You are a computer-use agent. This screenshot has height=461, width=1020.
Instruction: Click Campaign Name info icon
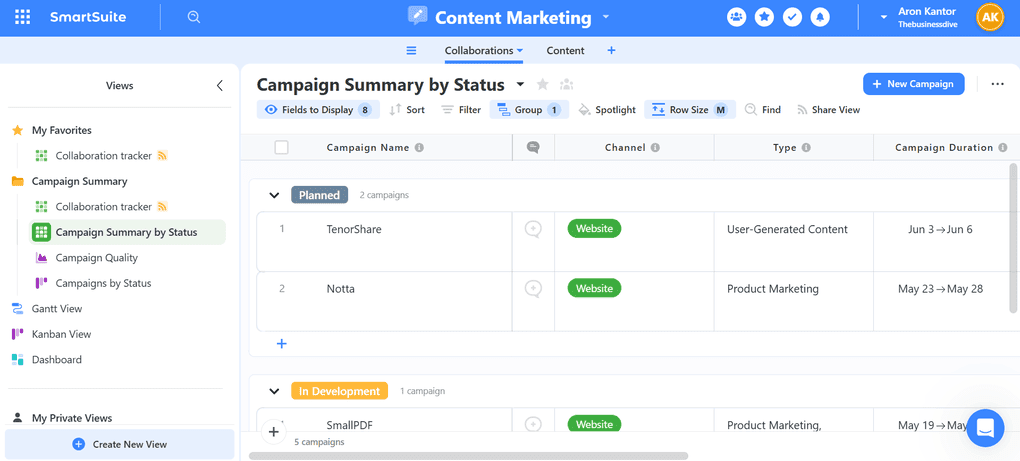click(x=420, y=148)
